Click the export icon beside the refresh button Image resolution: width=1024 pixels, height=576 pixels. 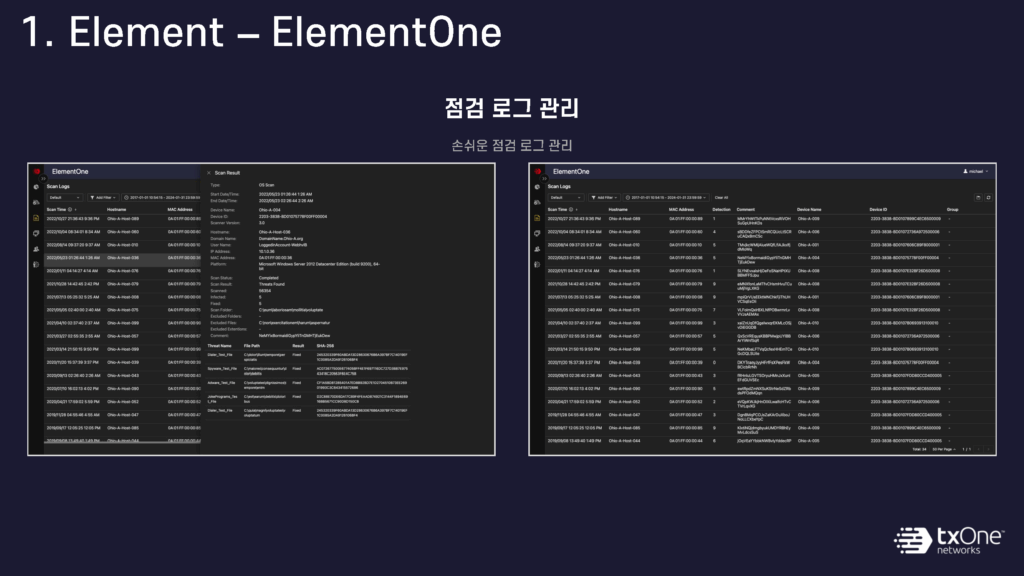(978, 198)
